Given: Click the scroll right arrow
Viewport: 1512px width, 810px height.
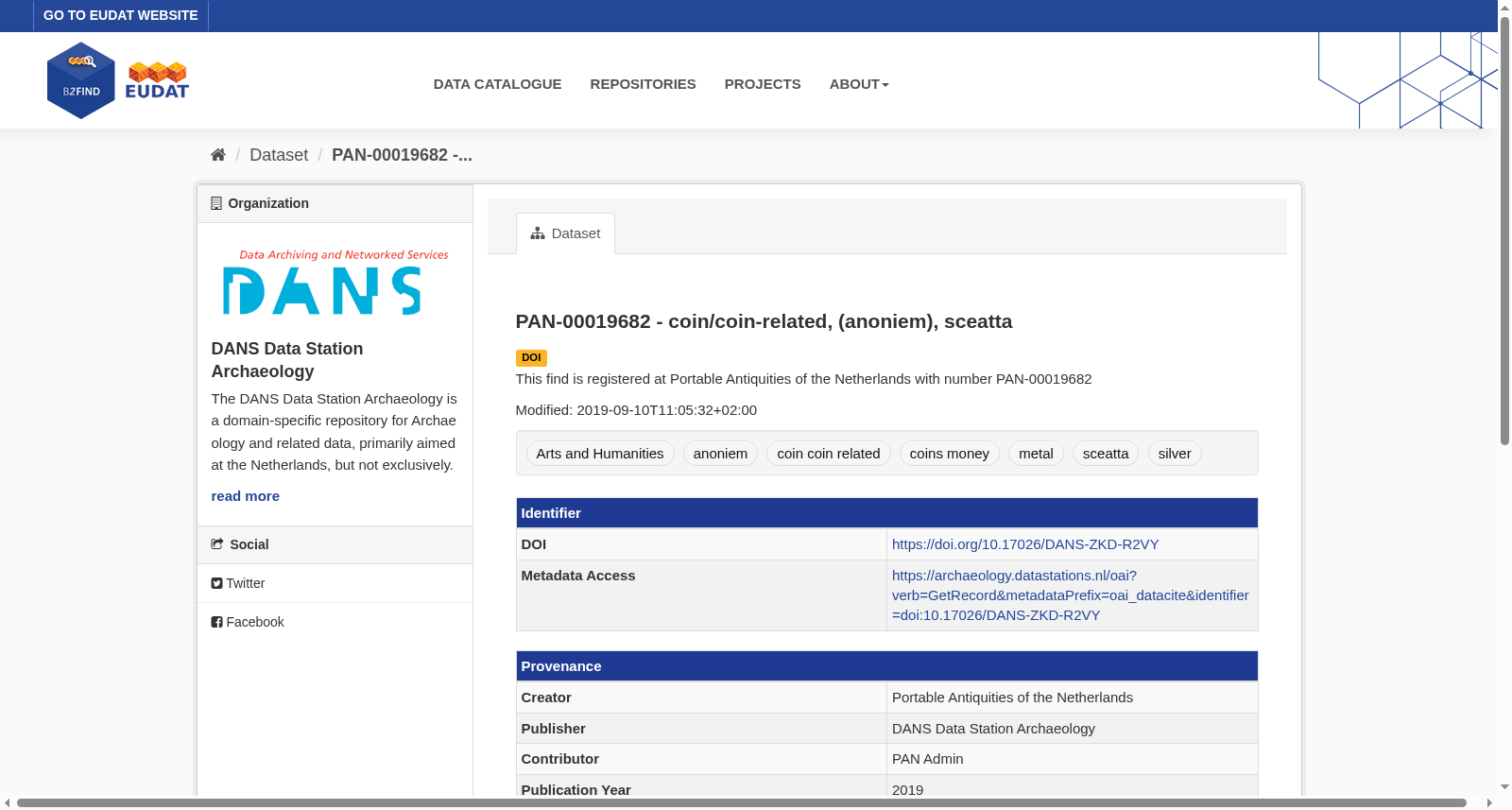Looking at the screenshot, I should 1489,803.
